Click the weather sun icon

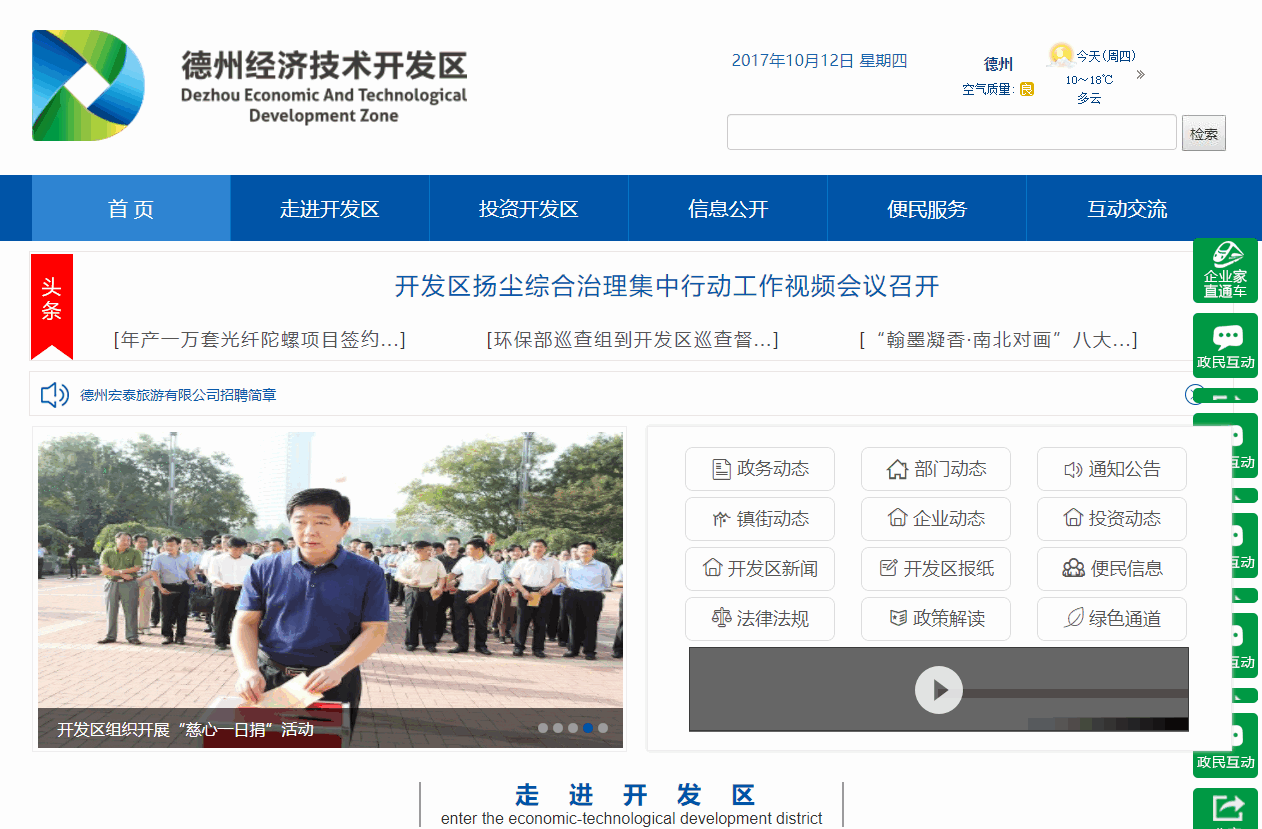click(x=1060, y=55)
